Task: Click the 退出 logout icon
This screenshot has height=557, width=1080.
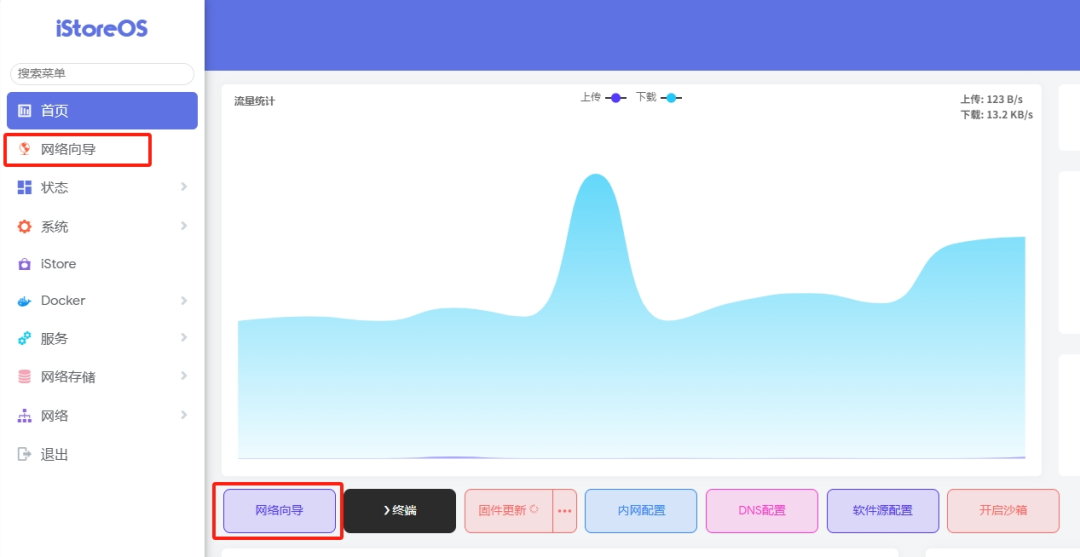Action: (x=25, y=454)
